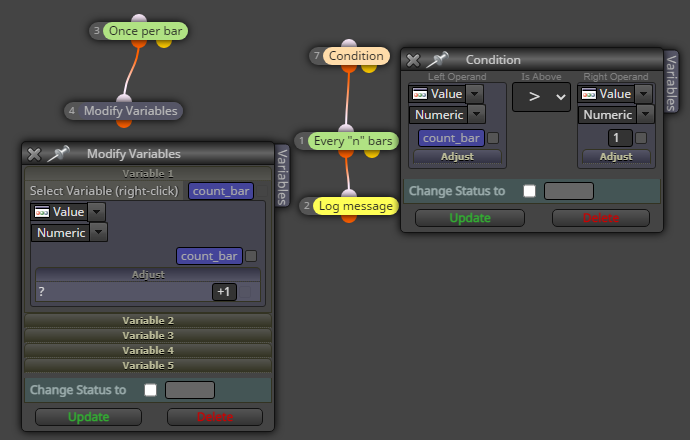Screen dimensions: 690x440
Task: Click Delete in Condition panel
Action: 601,218
